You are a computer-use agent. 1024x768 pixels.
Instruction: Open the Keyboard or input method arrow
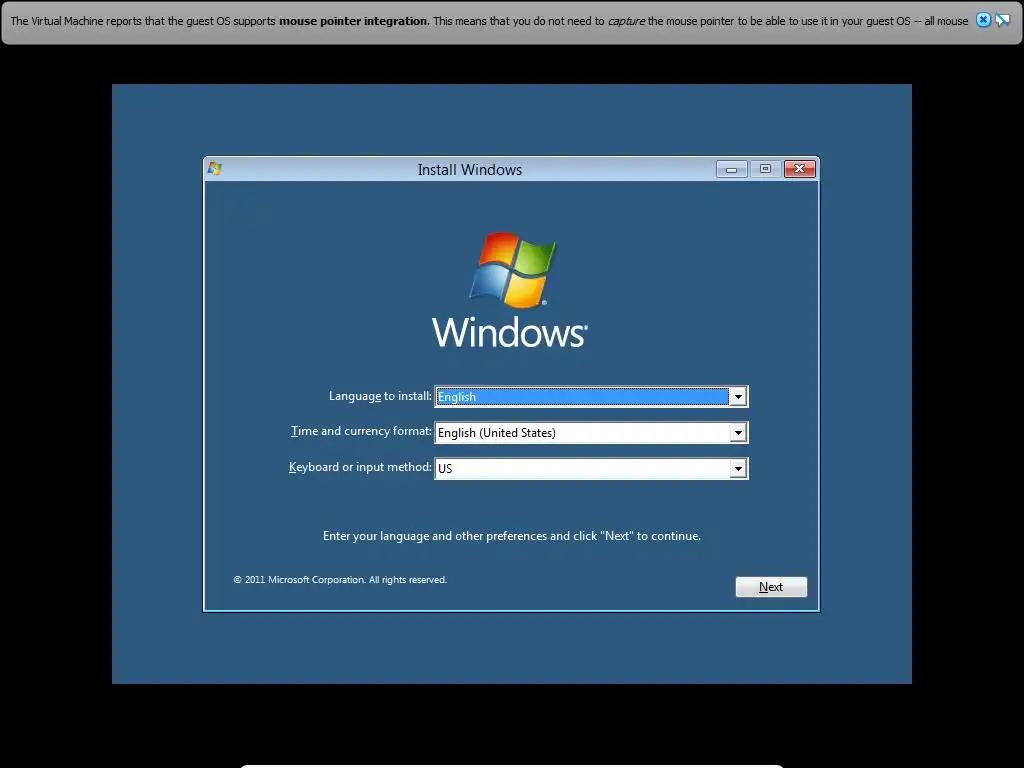738,468
